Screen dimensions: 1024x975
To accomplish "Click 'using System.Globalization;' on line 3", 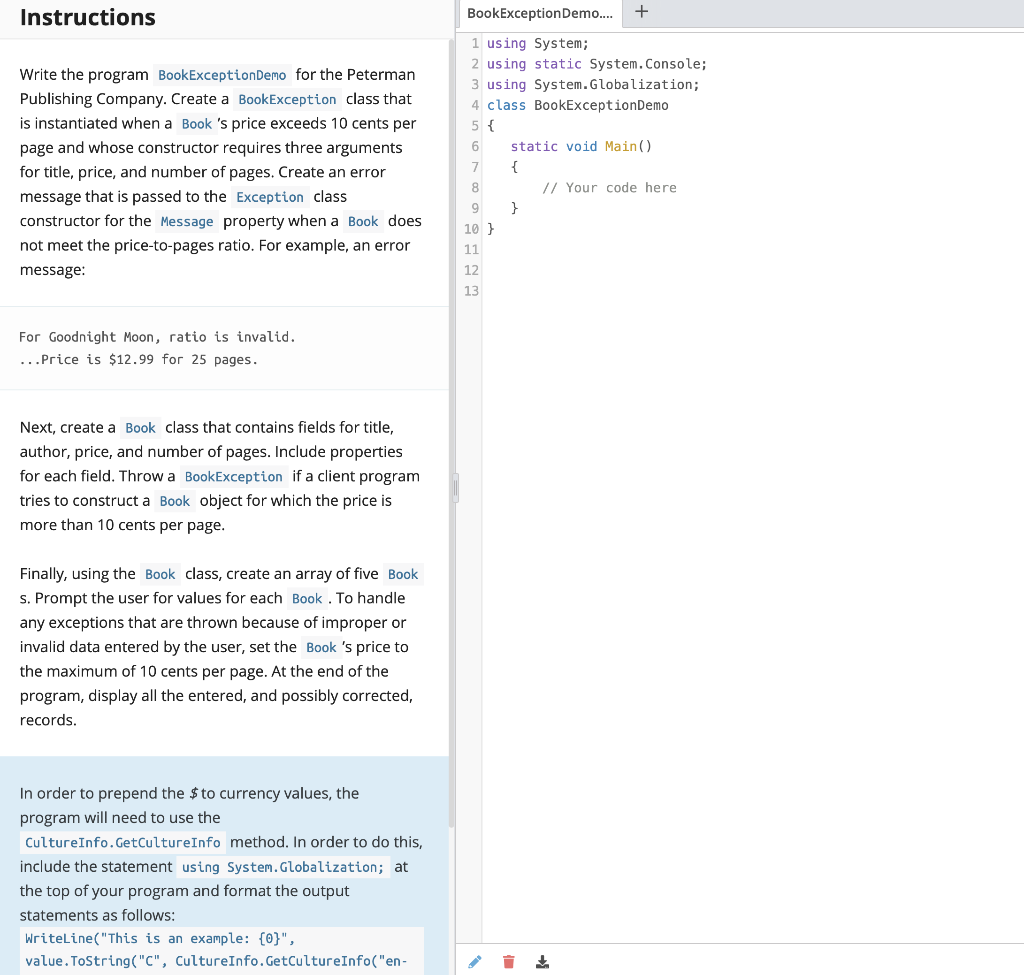I will [593, 85].
